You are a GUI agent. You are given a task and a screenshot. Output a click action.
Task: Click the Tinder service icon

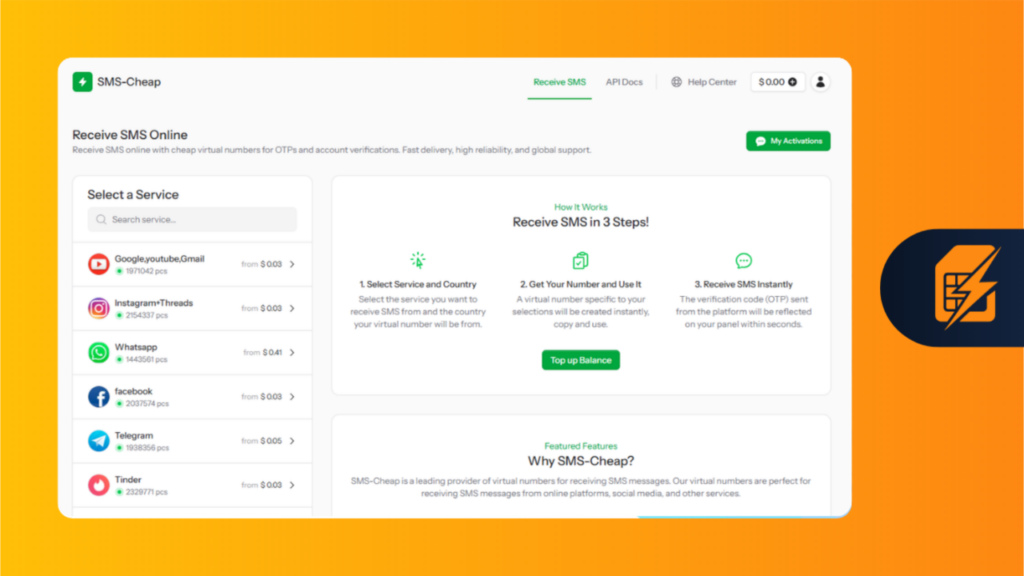tap(98, 484)
